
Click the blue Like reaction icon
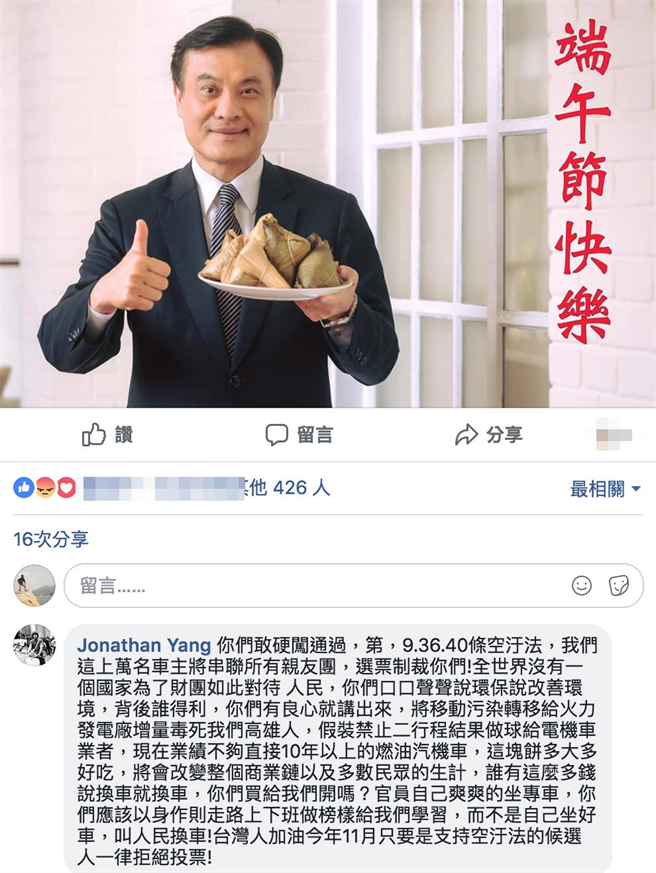(x=24, y=488)
